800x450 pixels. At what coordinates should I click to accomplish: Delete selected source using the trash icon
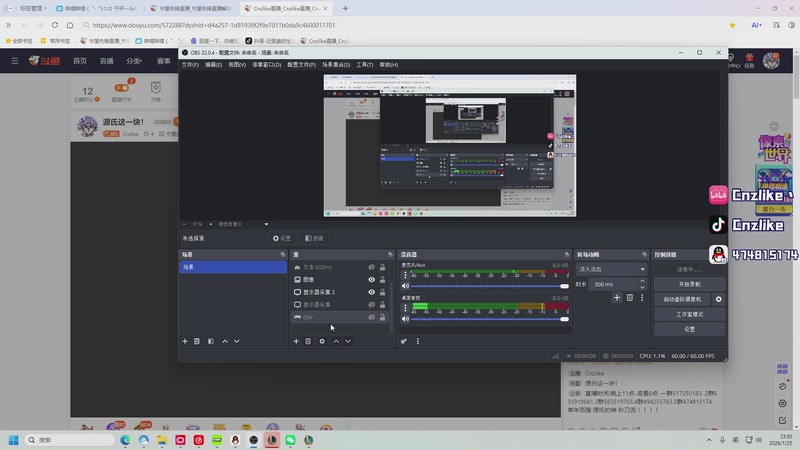pos(308,341)
